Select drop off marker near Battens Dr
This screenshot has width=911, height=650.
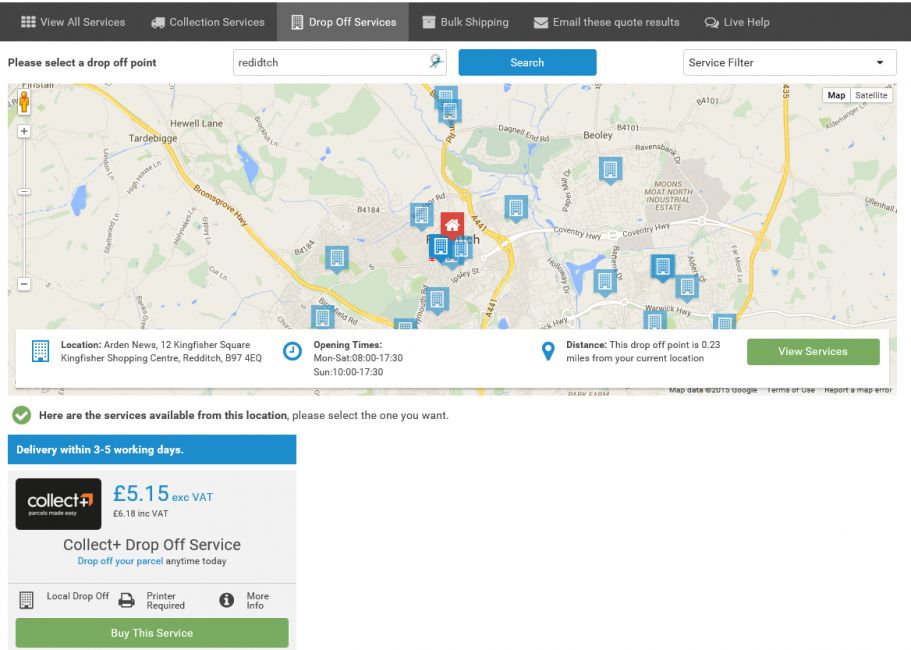click(604, 282)
